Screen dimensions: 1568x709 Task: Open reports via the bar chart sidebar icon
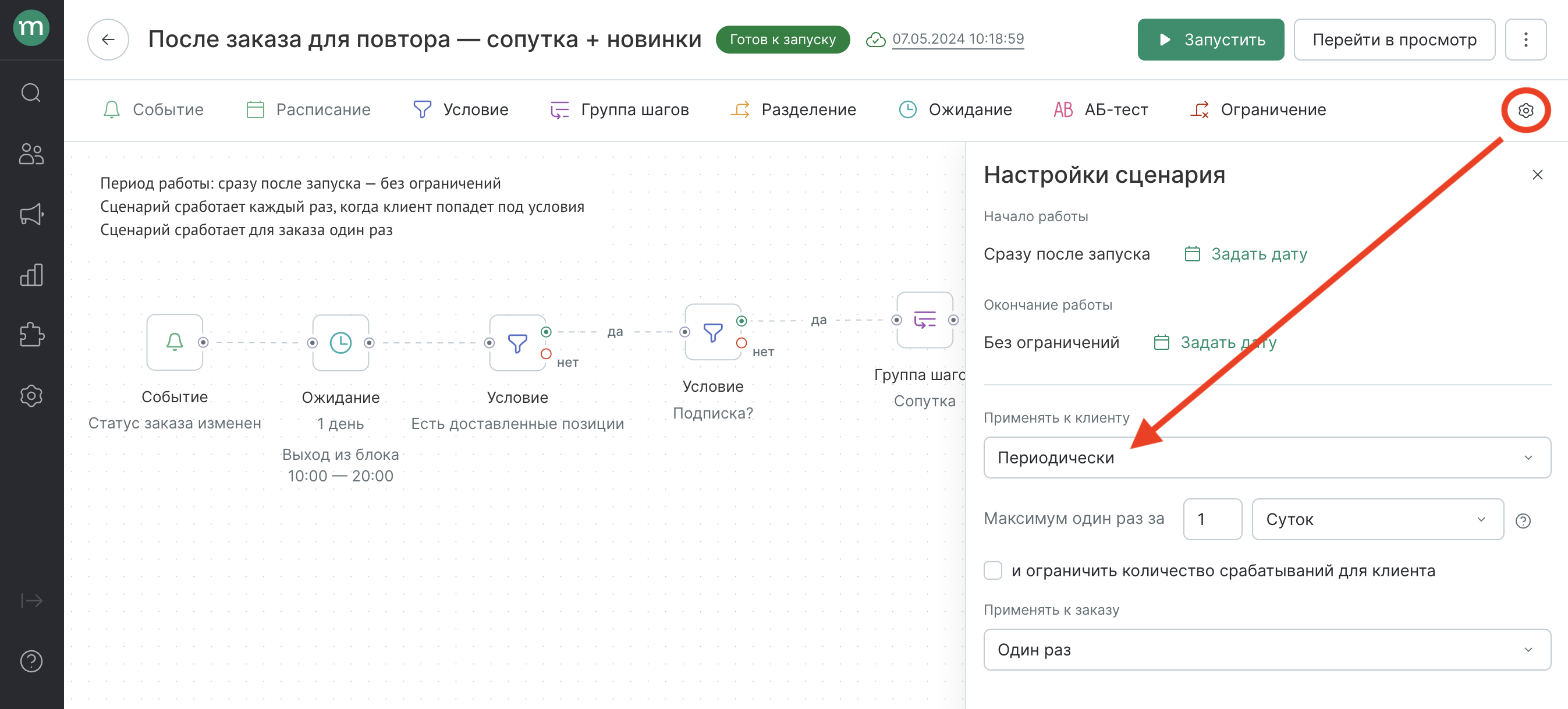click(31, 275)
